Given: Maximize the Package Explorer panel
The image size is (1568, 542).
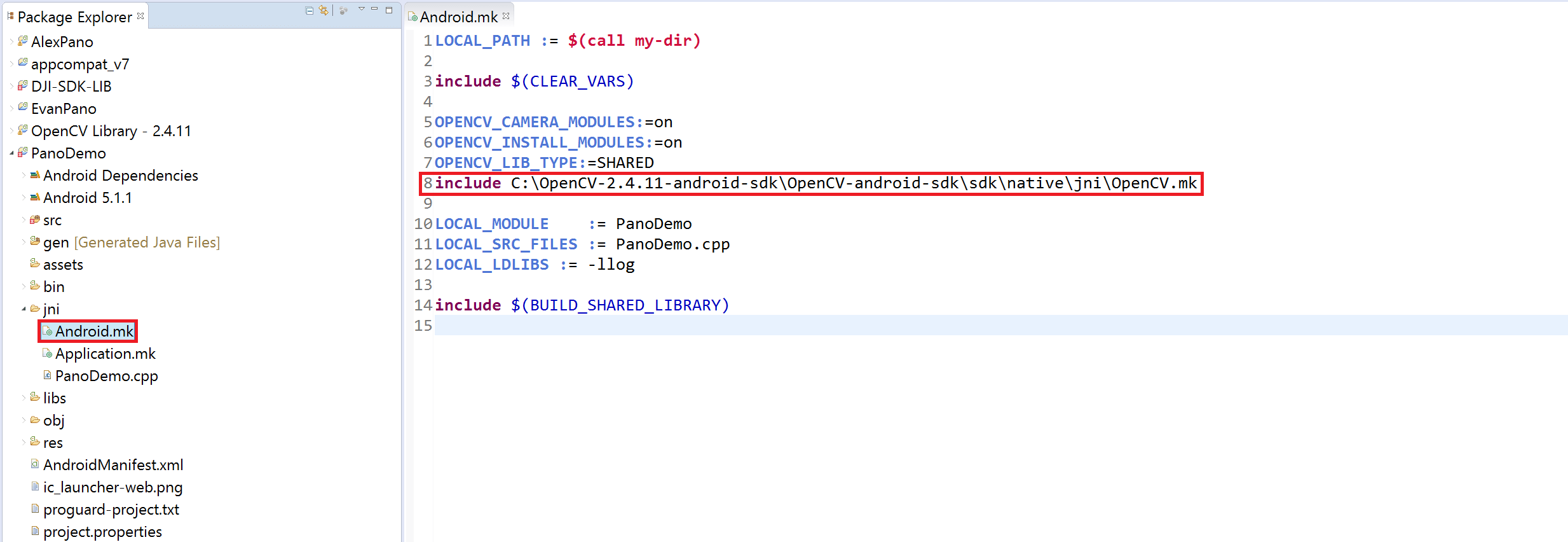Looking at the screenshot, I should point(389,10).
